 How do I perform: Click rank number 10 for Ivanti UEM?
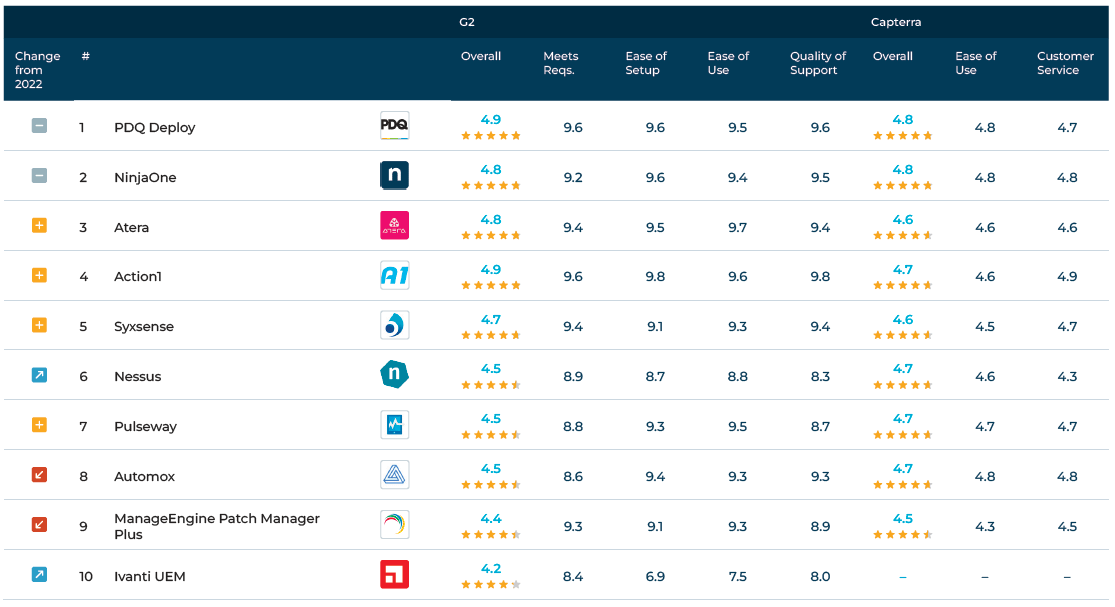coord(85,576)
